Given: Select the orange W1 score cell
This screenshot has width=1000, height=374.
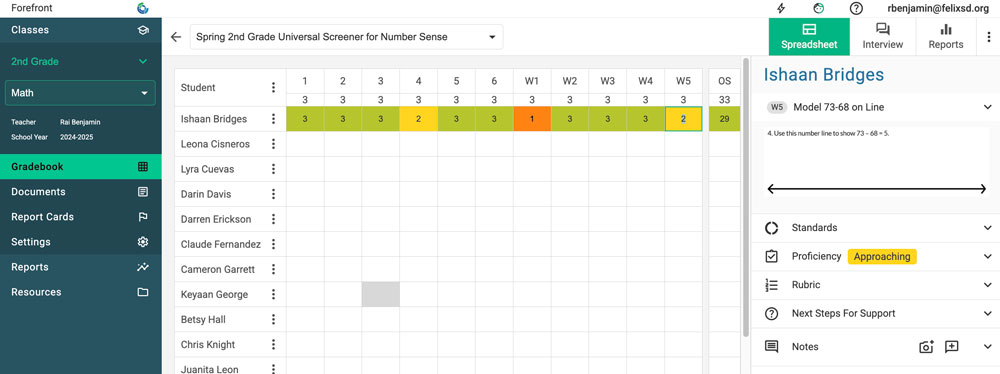Looking at the screenshot, I should pos(532,119).
